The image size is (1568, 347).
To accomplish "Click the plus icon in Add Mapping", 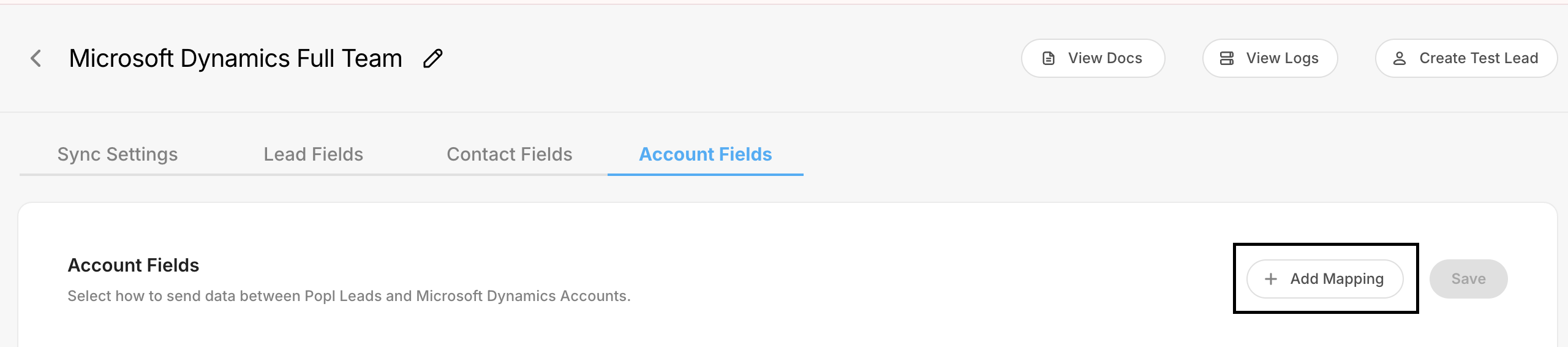I will coord(1271,279).
